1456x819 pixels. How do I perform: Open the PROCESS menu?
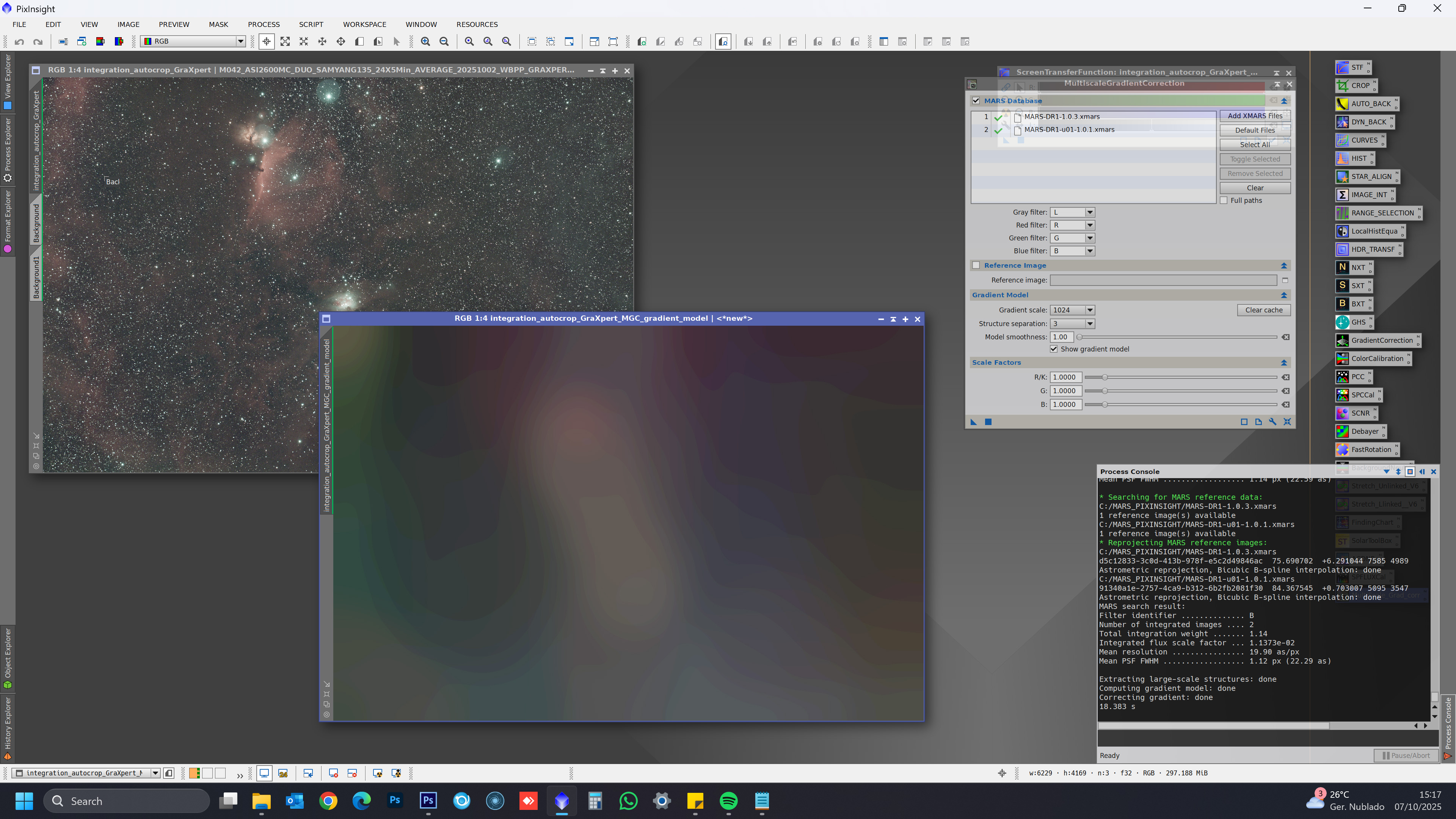(x=264, y=24)
